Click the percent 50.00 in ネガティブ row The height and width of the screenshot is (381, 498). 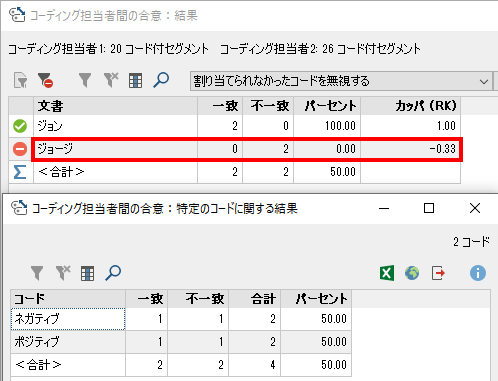tap(334, 319)
